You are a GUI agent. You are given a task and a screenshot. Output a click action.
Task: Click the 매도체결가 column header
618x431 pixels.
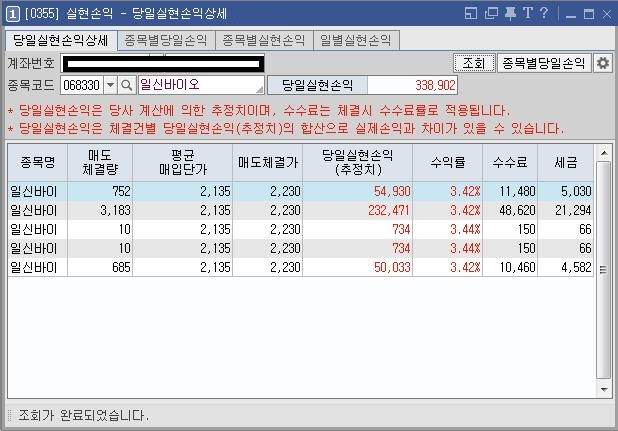268,162
